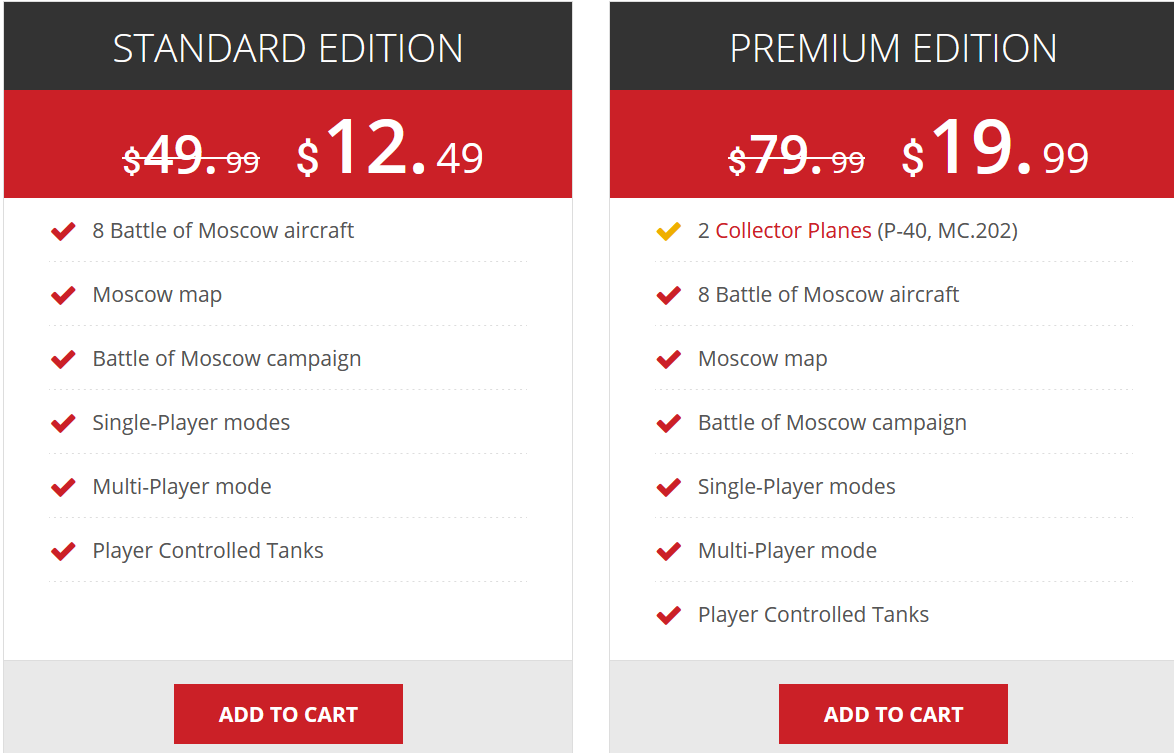Click Premium Edition's Multi-Player mode checkmark

[668, 551]
